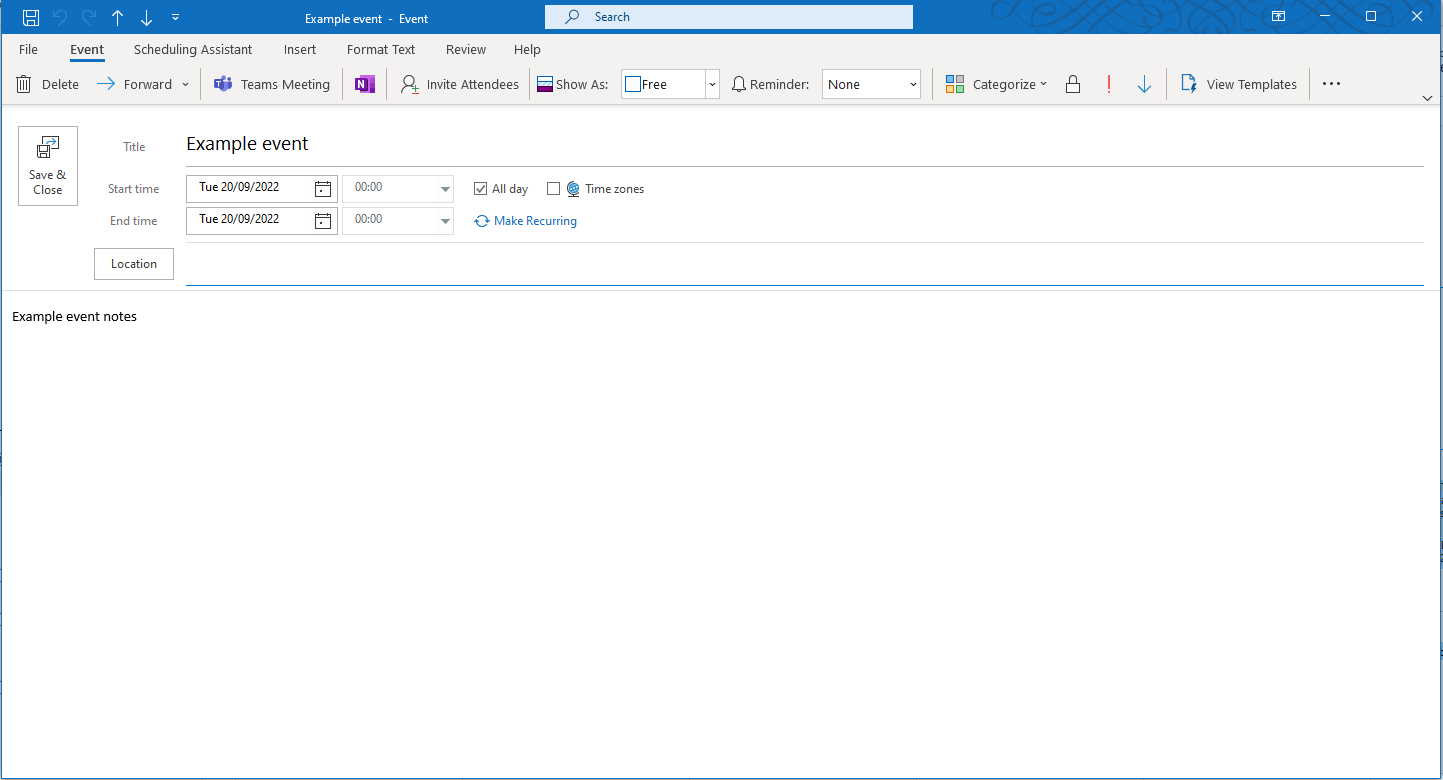Open Customize Quick Access Toolbar dropdown
The height and width of the screenshot is (780, 1443).
[176, 17]
